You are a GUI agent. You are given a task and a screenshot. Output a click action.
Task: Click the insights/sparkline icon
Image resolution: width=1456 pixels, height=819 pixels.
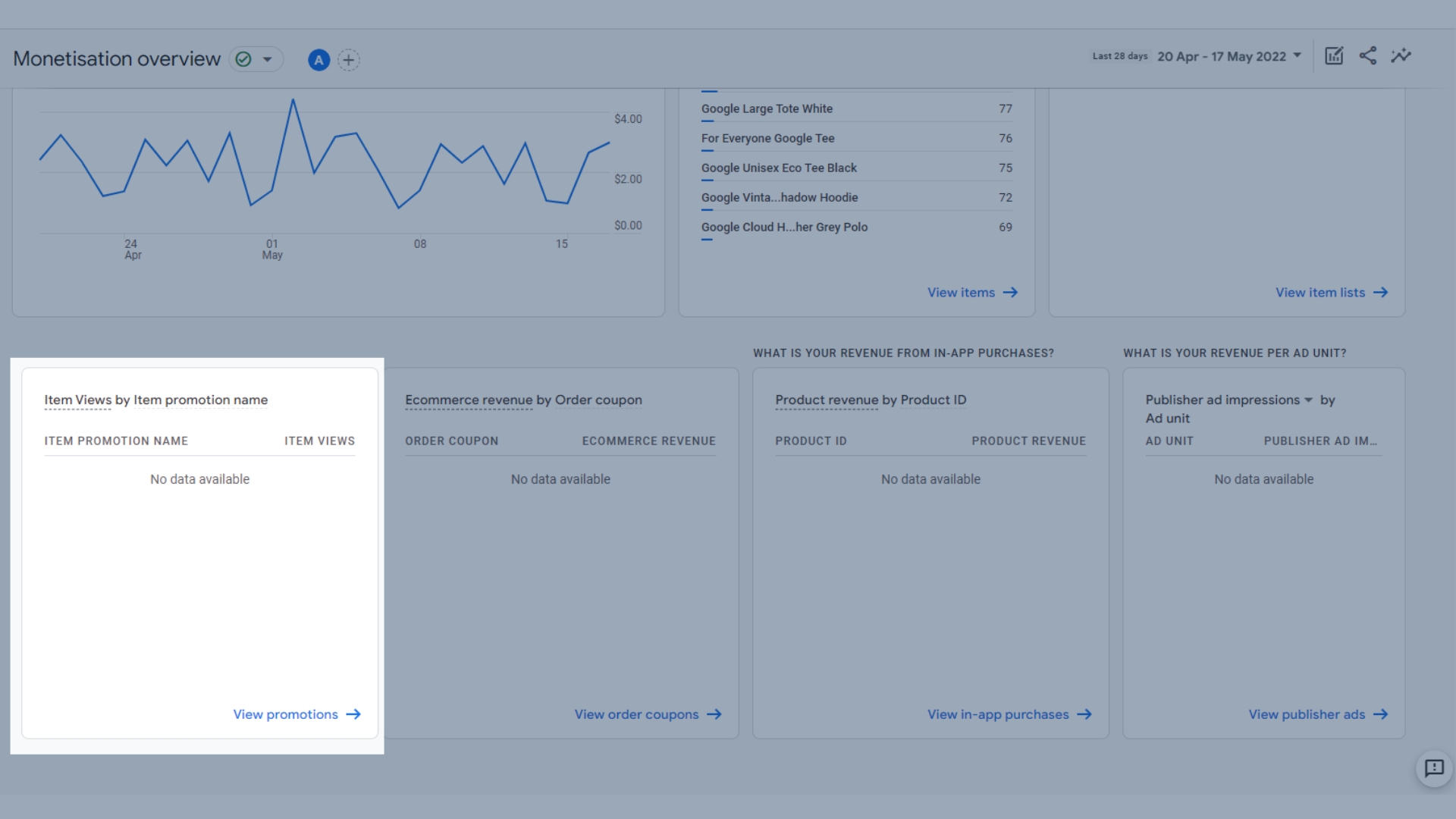1401,55
